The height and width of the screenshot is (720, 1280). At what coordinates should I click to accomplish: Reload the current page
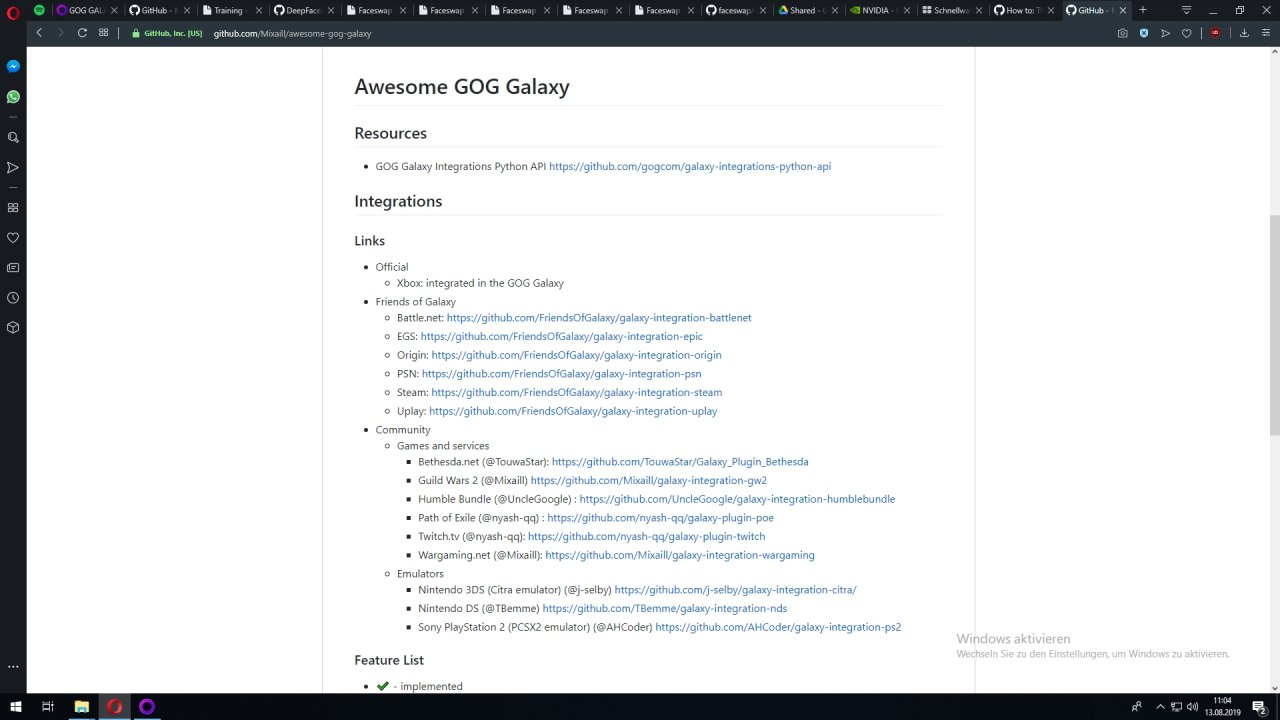pyautogui.click(x=82, y=33)
